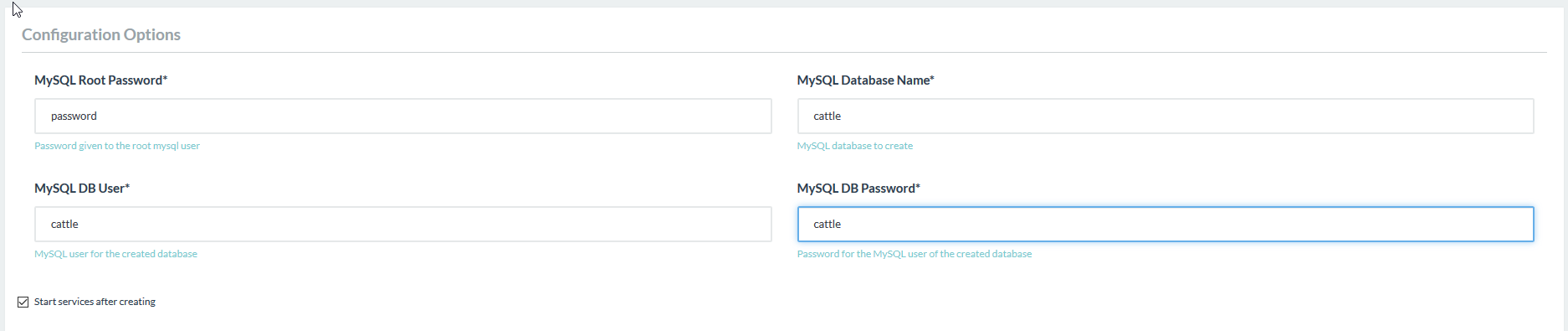Screen dimensions: 1568x331
Task: Click the 'Password given to the root mysql user' hint
Action: pos(117,146)
